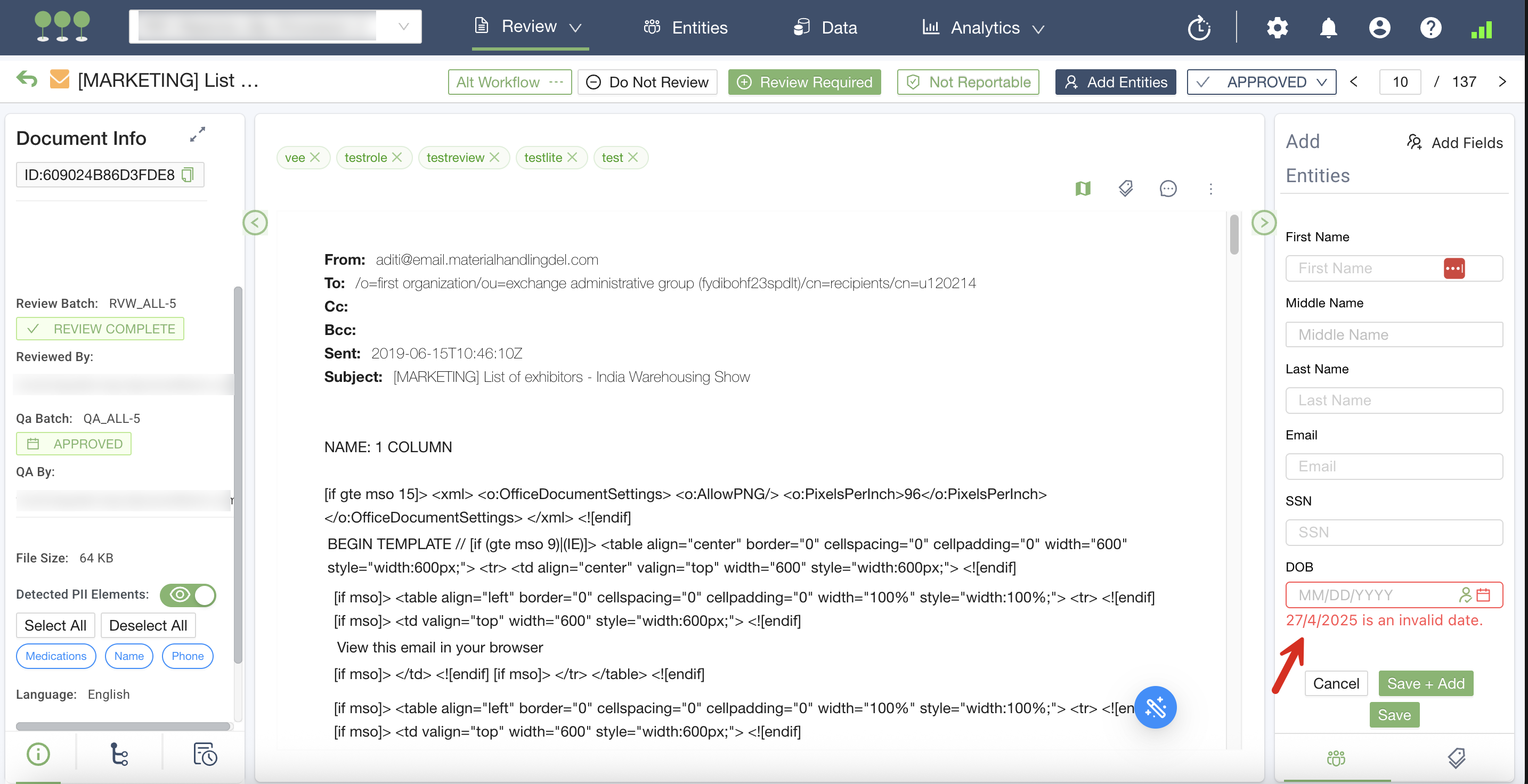Open the map view icon
This screenshot has width=1528, height=784.
[x=1083, y=189]
